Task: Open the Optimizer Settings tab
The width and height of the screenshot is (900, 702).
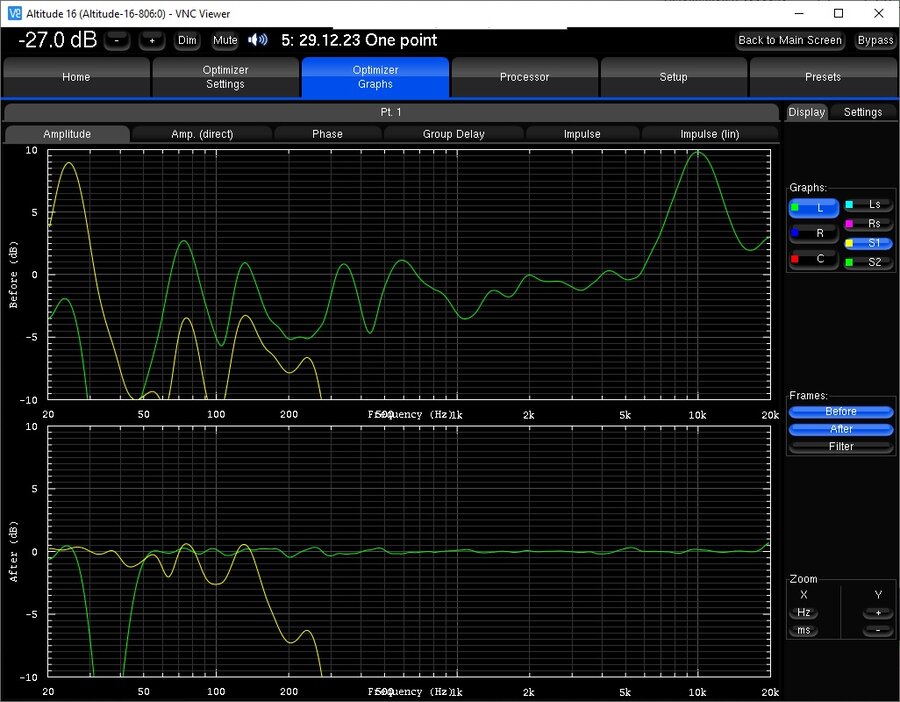Action: tap(226, 77)
